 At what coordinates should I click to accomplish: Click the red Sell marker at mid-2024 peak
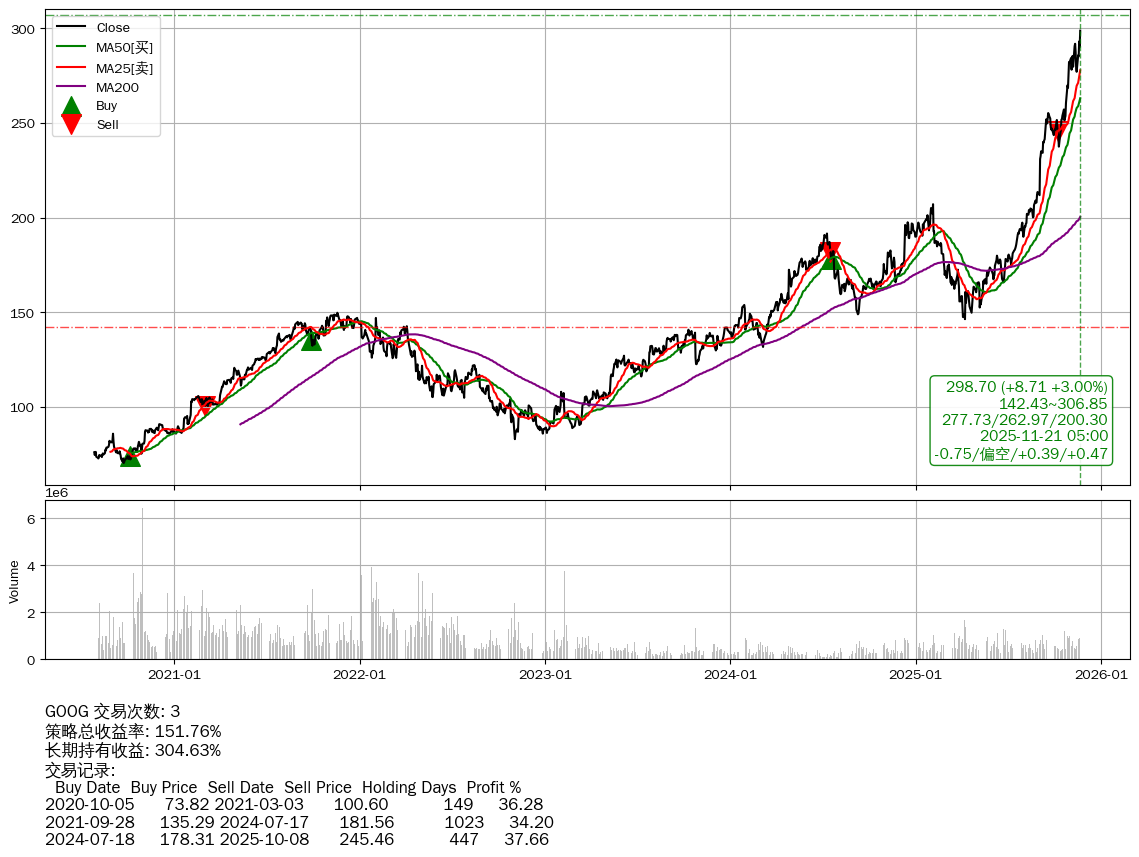(x=830, y=250)
